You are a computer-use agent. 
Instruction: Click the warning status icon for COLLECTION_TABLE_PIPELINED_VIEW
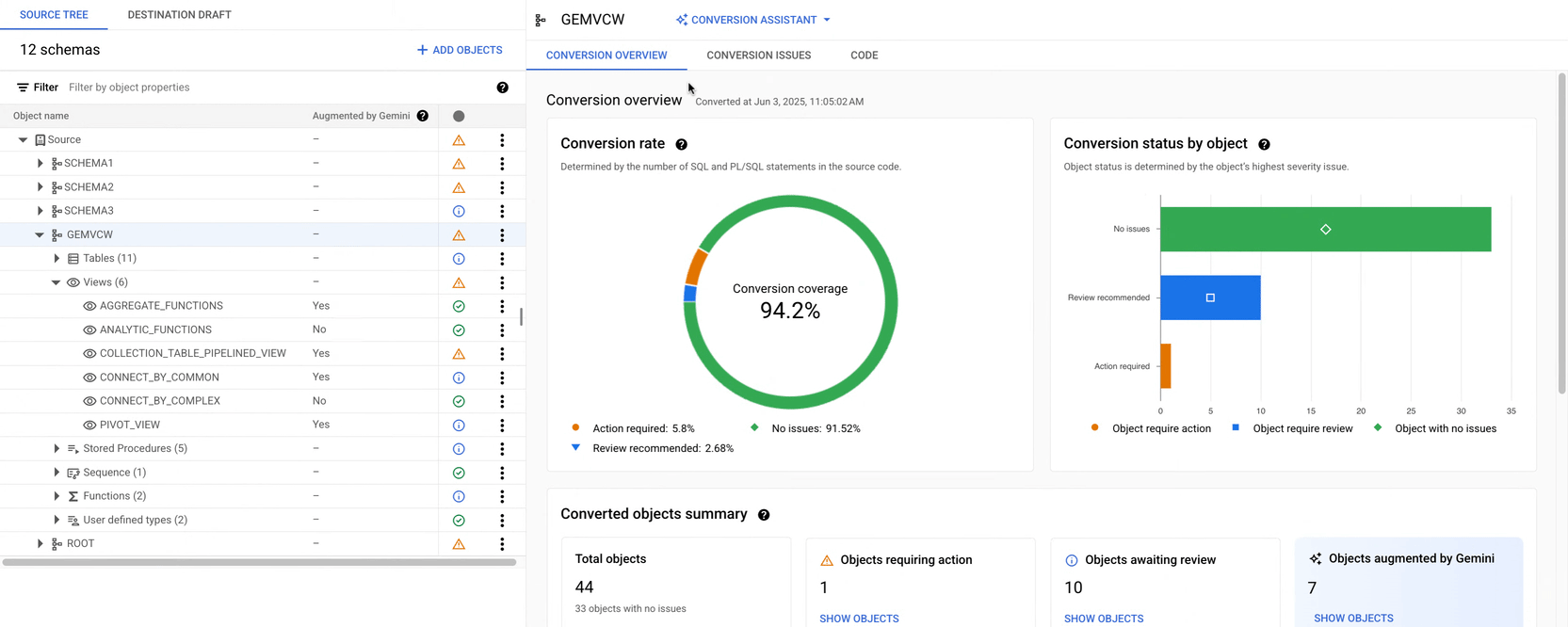459,354
